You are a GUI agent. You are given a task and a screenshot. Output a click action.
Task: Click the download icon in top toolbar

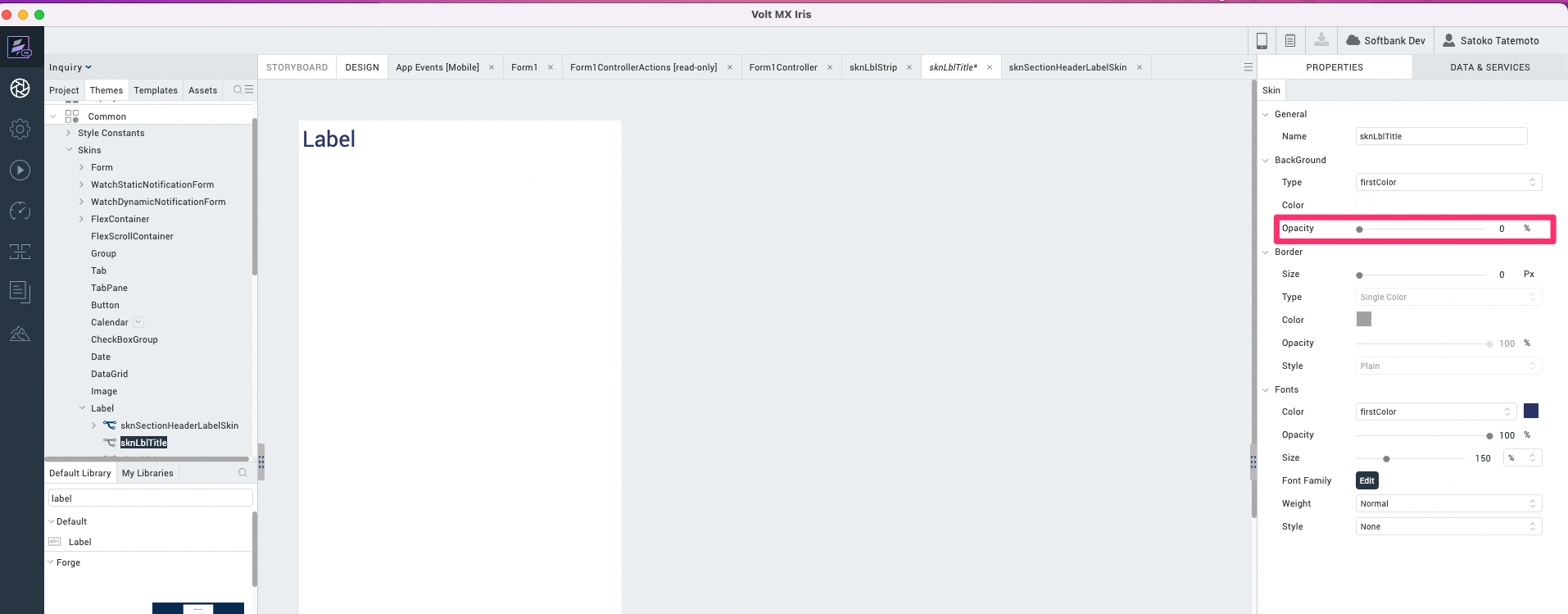click(x=1321, y=40)
